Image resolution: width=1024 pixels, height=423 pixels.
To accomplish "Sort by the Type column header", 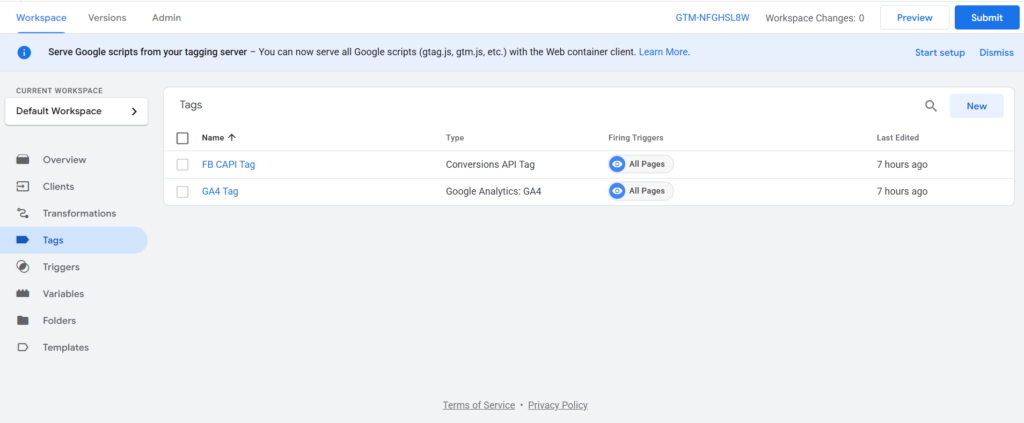I will point(455,138).
